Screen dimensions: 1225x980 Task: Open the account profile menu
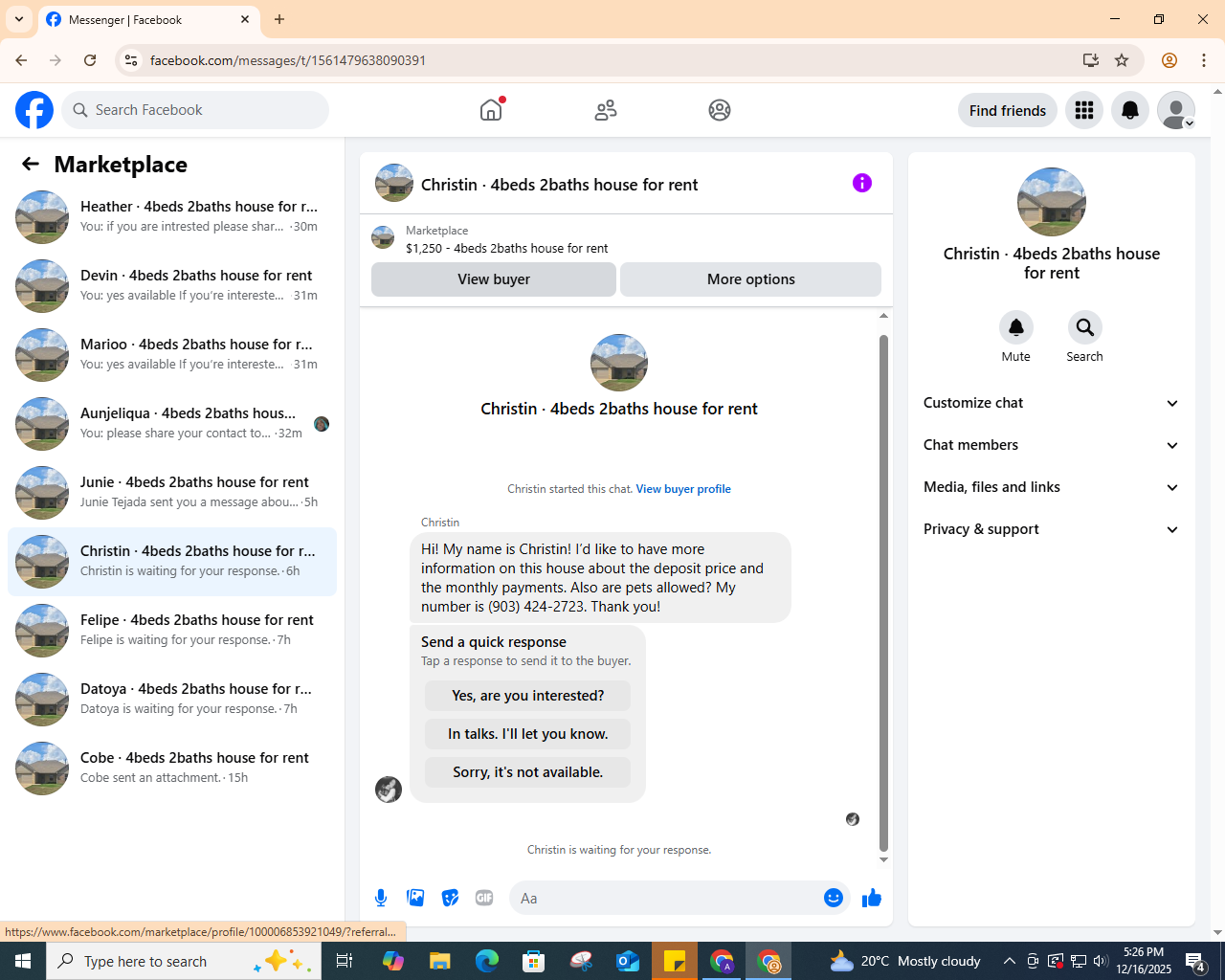(x=1176, y=110)
